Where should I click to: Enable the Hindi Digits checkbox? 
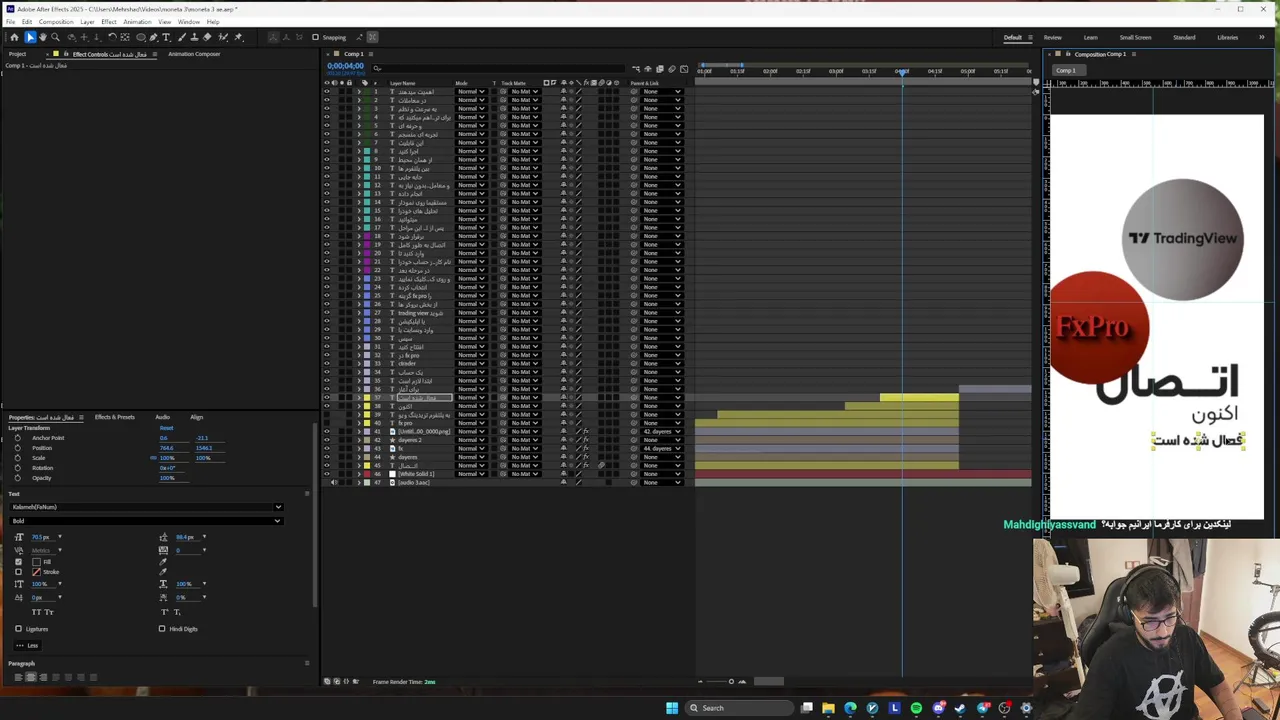[x=162, y=629]
